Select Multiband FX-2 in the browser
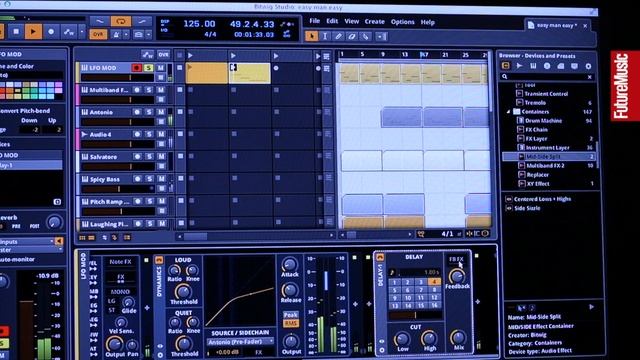Viewport: 640px width, 360px height. coord(545,166)
